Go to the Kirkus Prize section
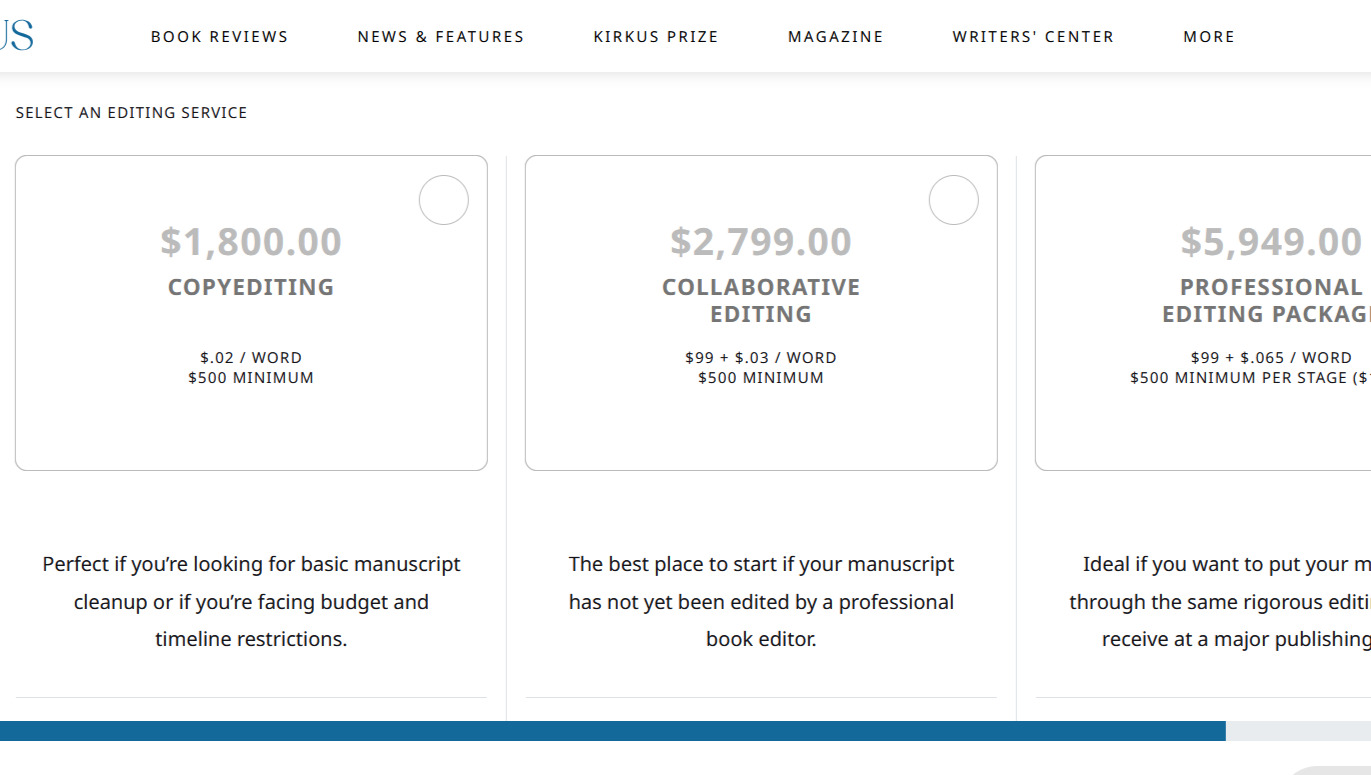The height and width of the screenshot is (775, 1371). click(655, 37)
